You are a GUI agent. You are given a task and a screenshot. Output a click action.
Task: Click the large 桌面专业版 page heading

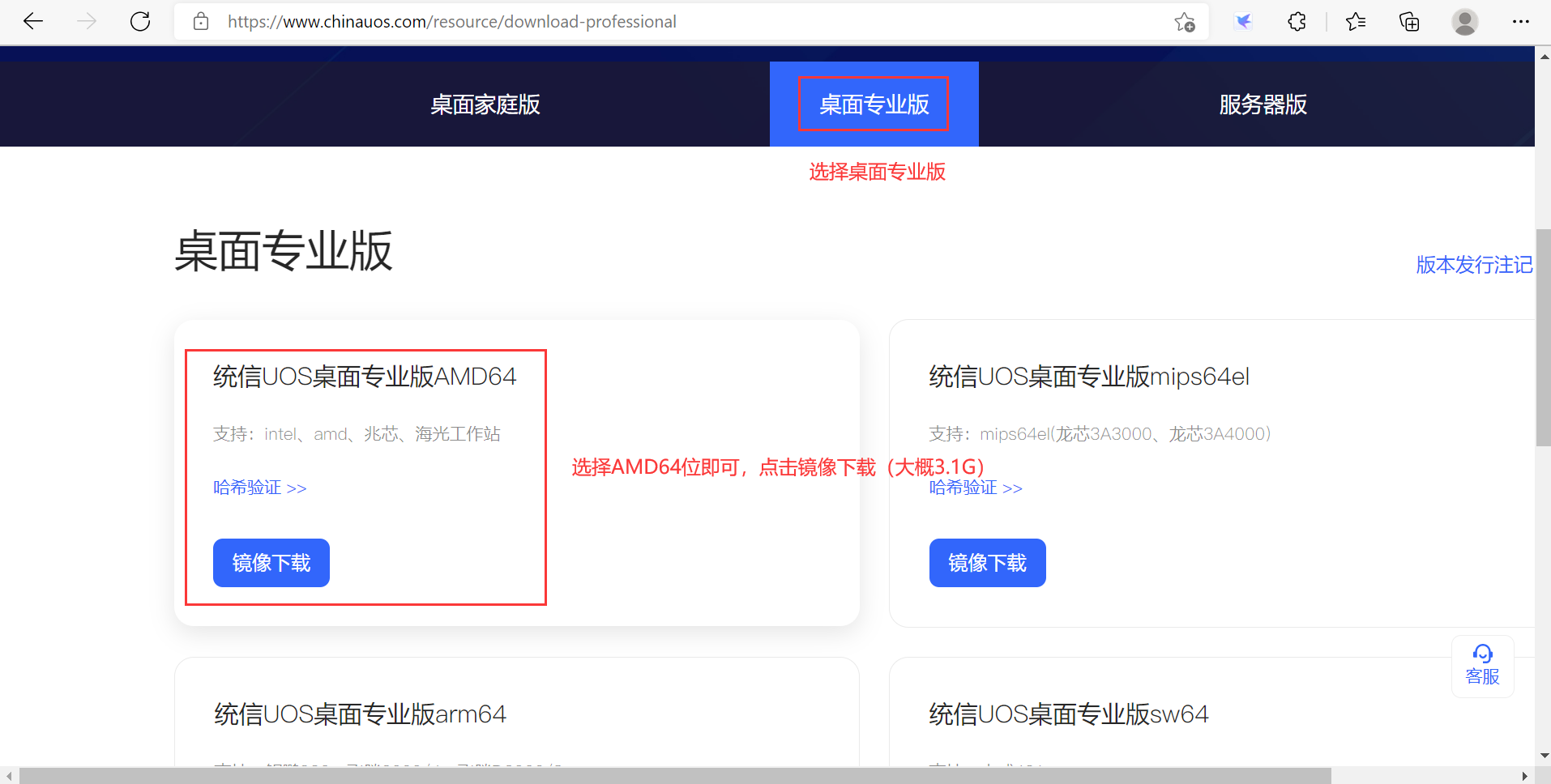click(284, 251)
